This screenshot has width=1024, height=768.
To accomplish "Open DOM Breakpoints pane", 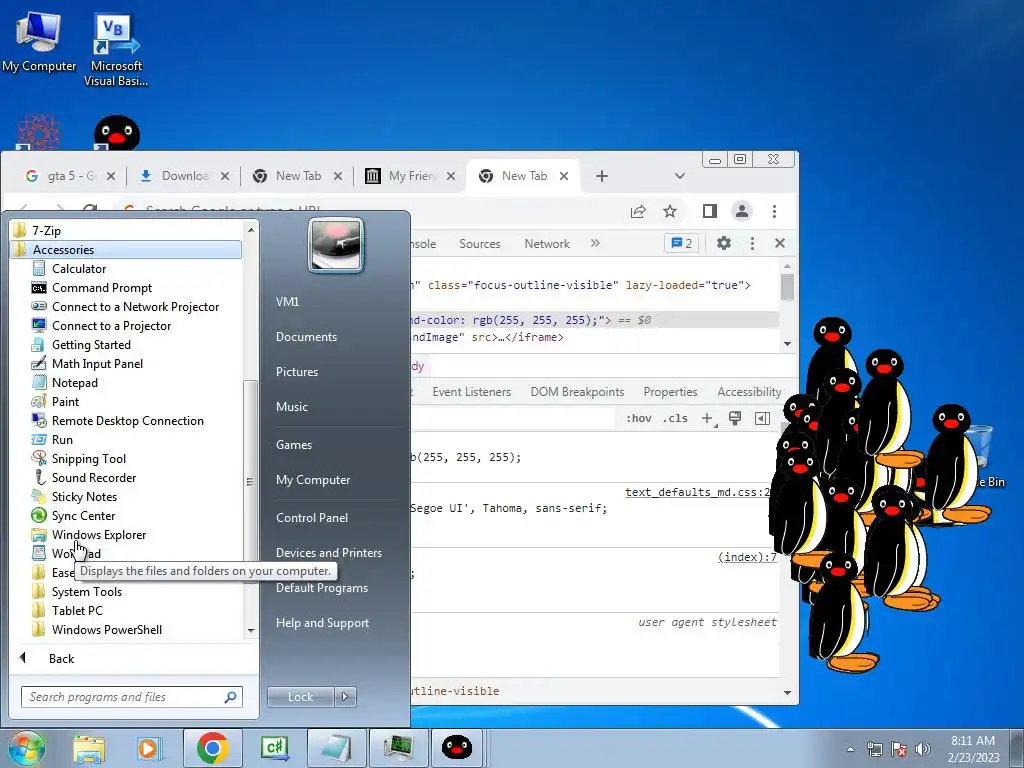I will [x=577, y=392].
